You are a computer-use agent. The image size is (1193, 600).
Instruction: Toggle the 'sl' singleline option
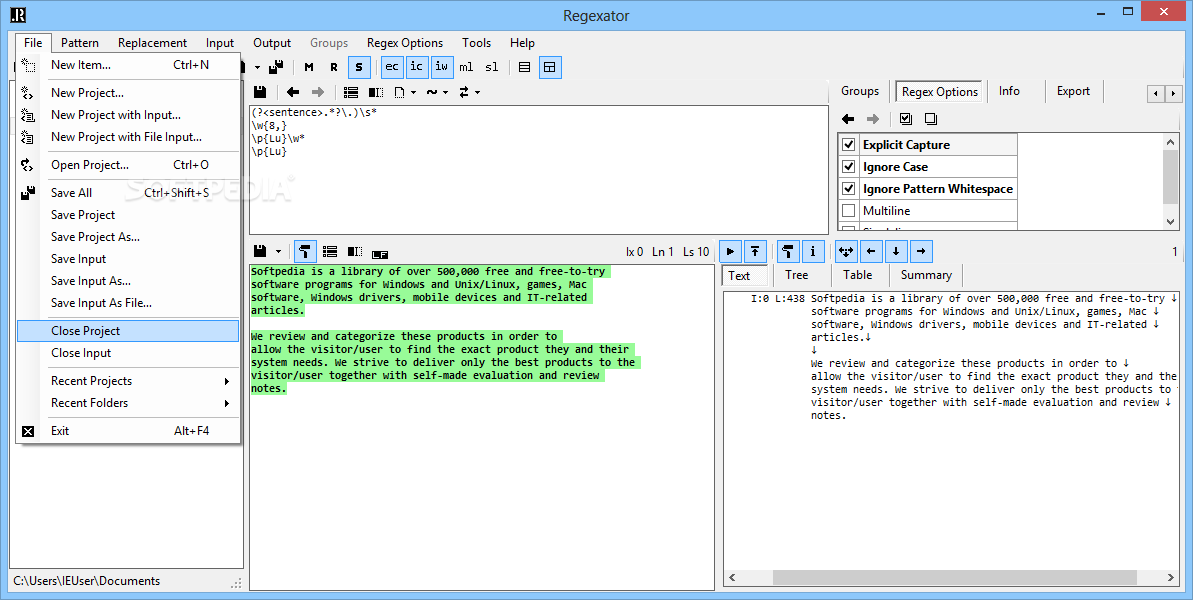(492, 67)
